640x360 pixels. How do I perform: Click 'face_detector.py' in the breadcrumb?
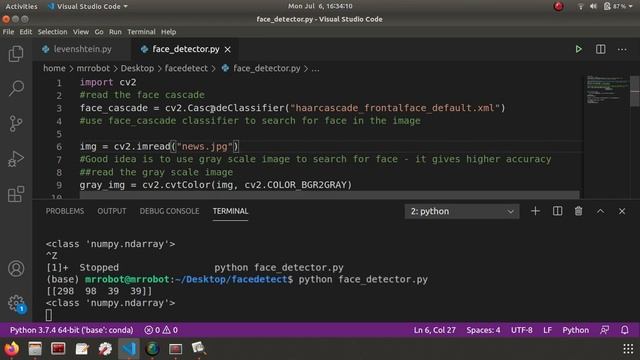click(266, 69)
